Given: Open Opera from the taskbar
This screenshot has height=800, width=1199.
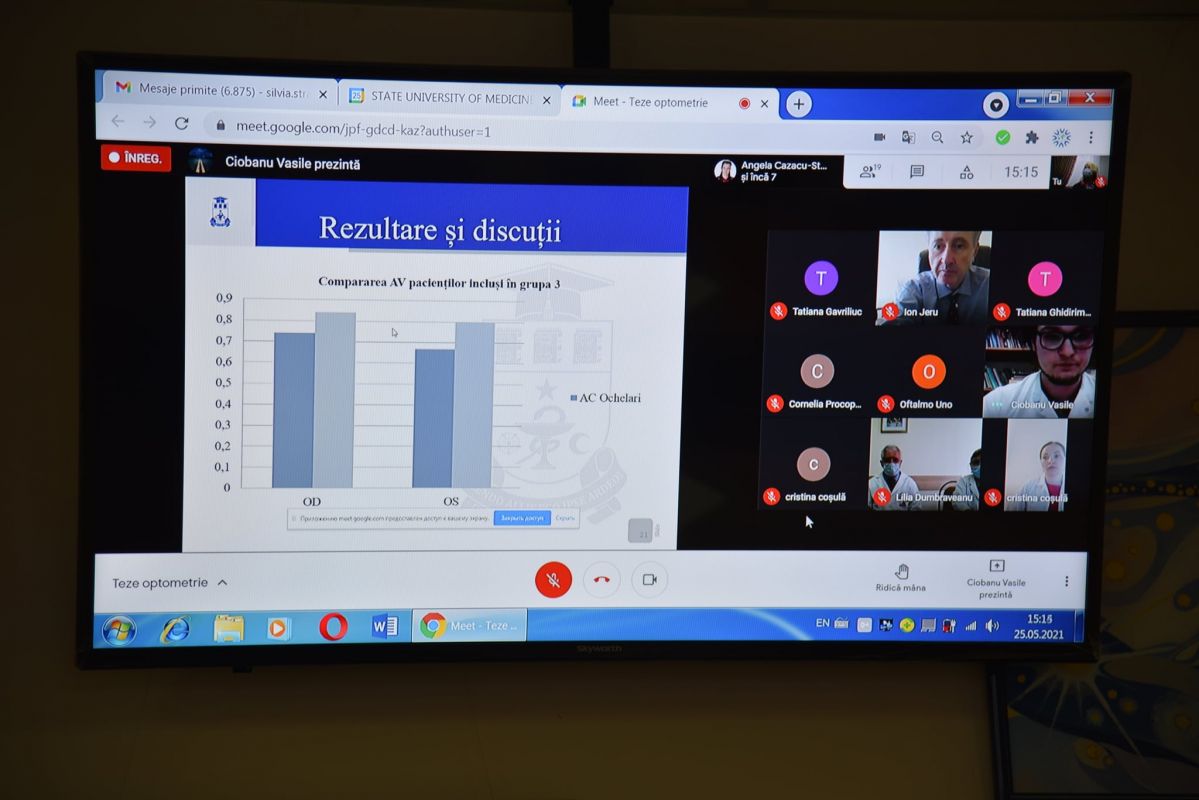Looking at the screenshot, I should [x=333, y=627].
